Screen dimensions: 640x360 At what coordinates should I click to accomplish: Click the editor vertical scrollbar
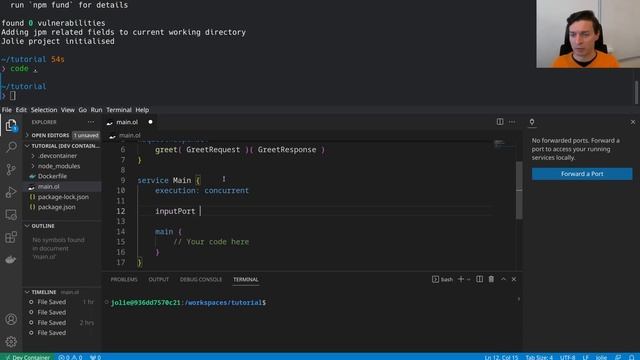tap(519, 191)
